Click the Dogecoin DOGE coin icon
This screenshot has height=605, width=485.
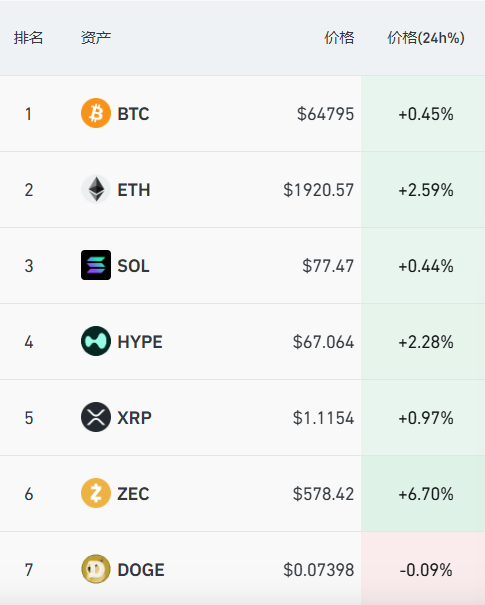96,569
